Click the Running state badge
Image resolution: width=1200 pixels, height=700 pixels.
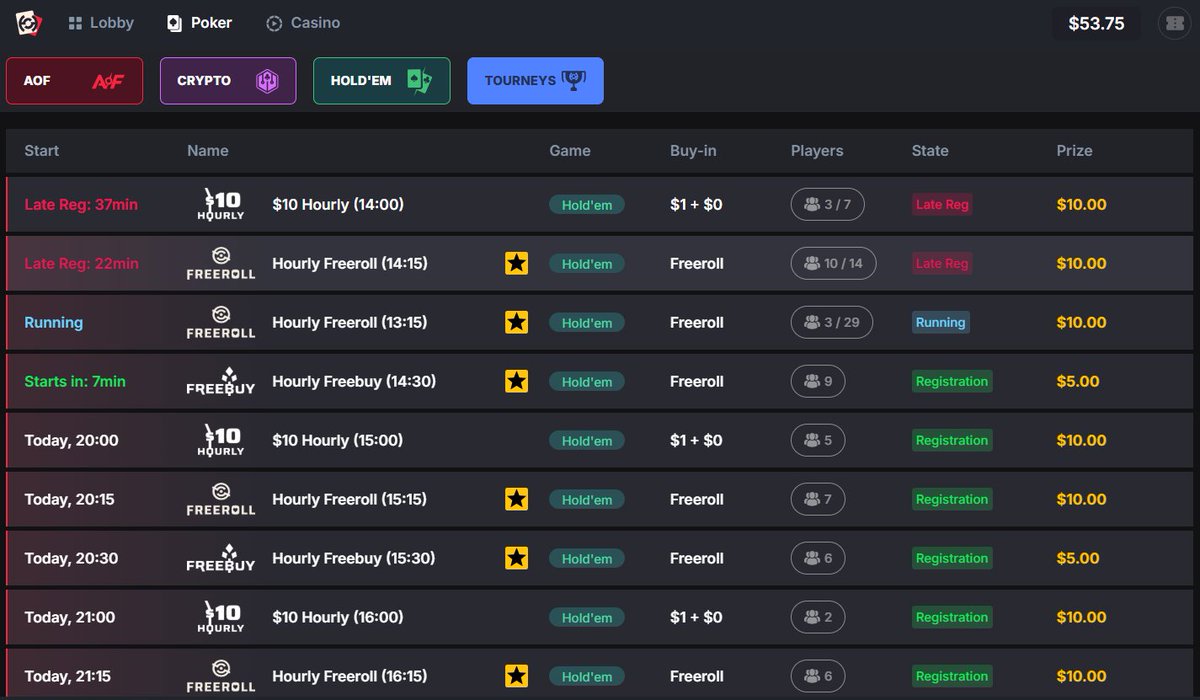pos(941,323)
